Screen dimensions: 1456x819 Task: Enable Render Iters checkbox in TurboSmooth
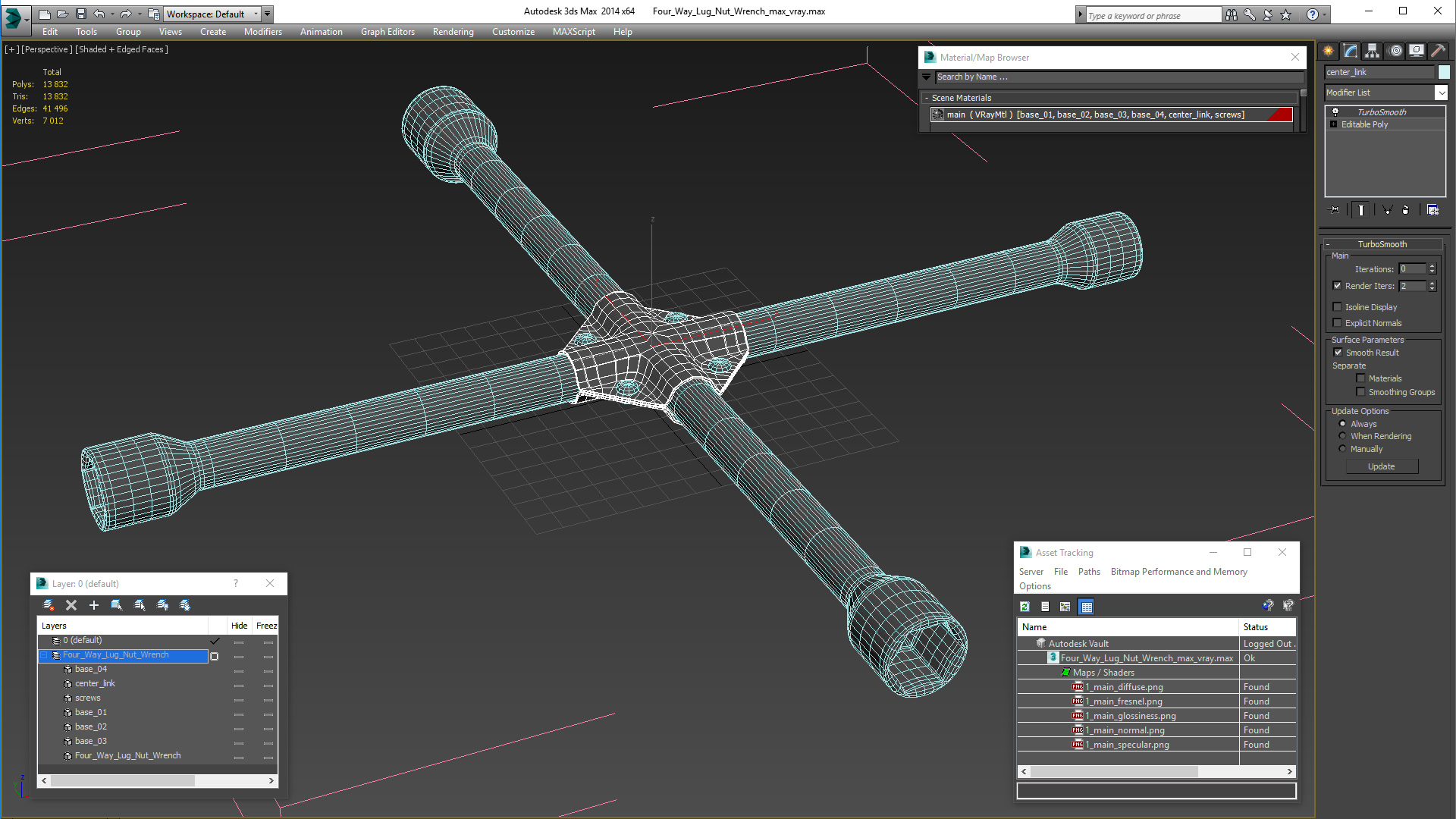click(1338, 286)
